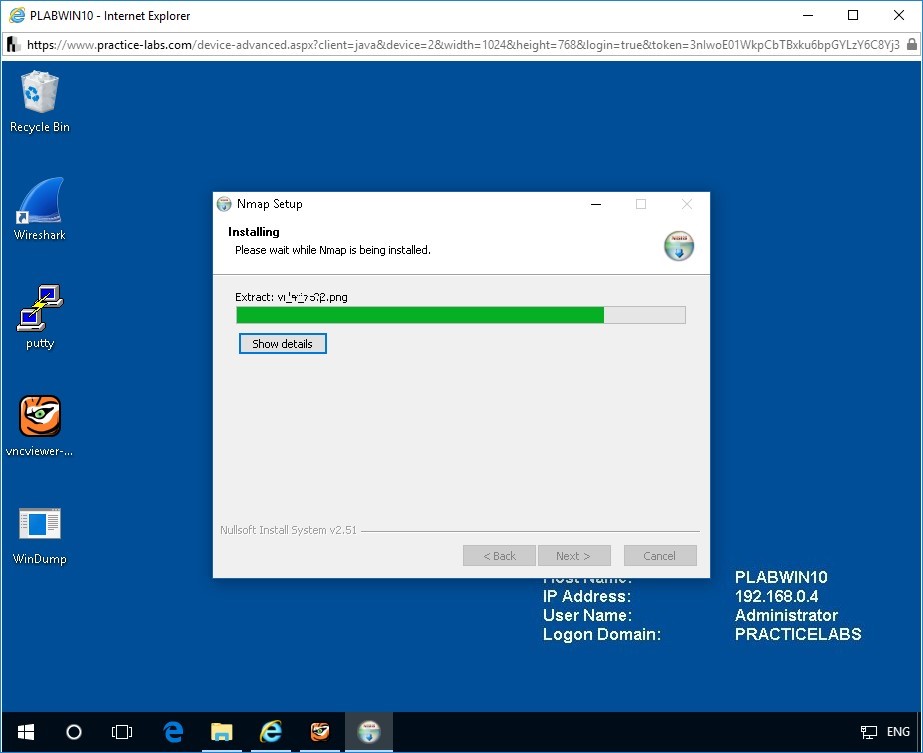The width and height of the screenshot is (923, 753).
Task: Click the browser address bar URL
Action: pyautogui.click(x=463, y=45)
